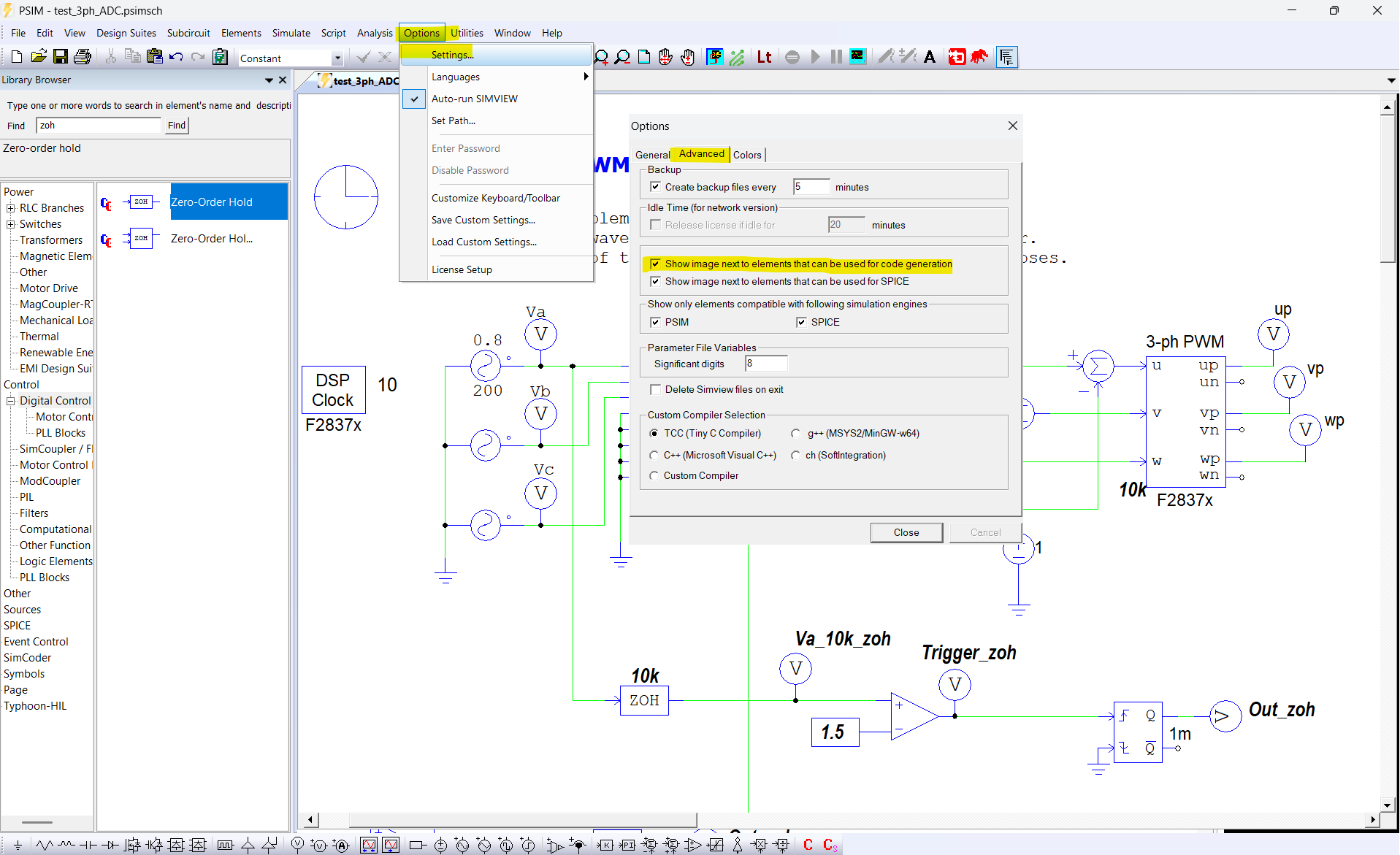The height and width of the screenshot is (855, 1400).
Task: Collapse Digital Control tree node
Action: [x=11, y=401]
